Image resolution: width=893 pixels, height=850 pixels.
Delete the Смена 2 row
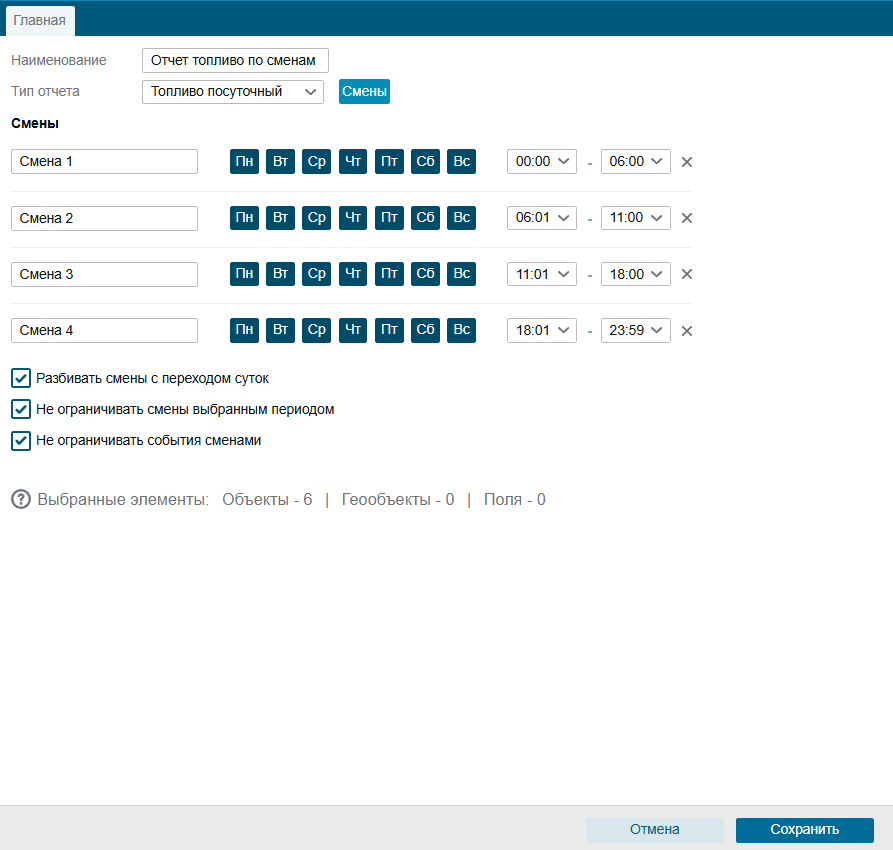(x=687, y=218)
